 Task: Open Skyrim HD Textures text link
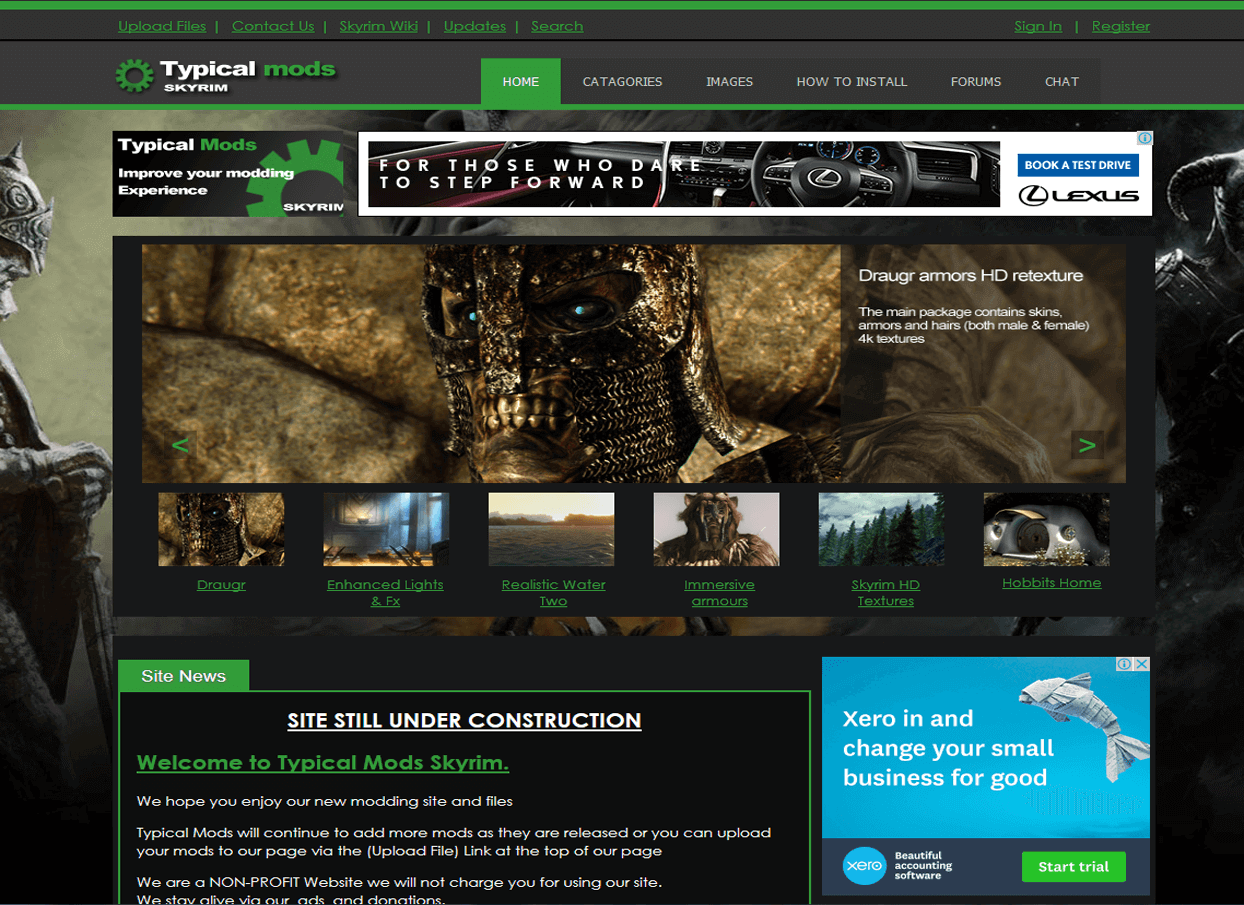885,593
